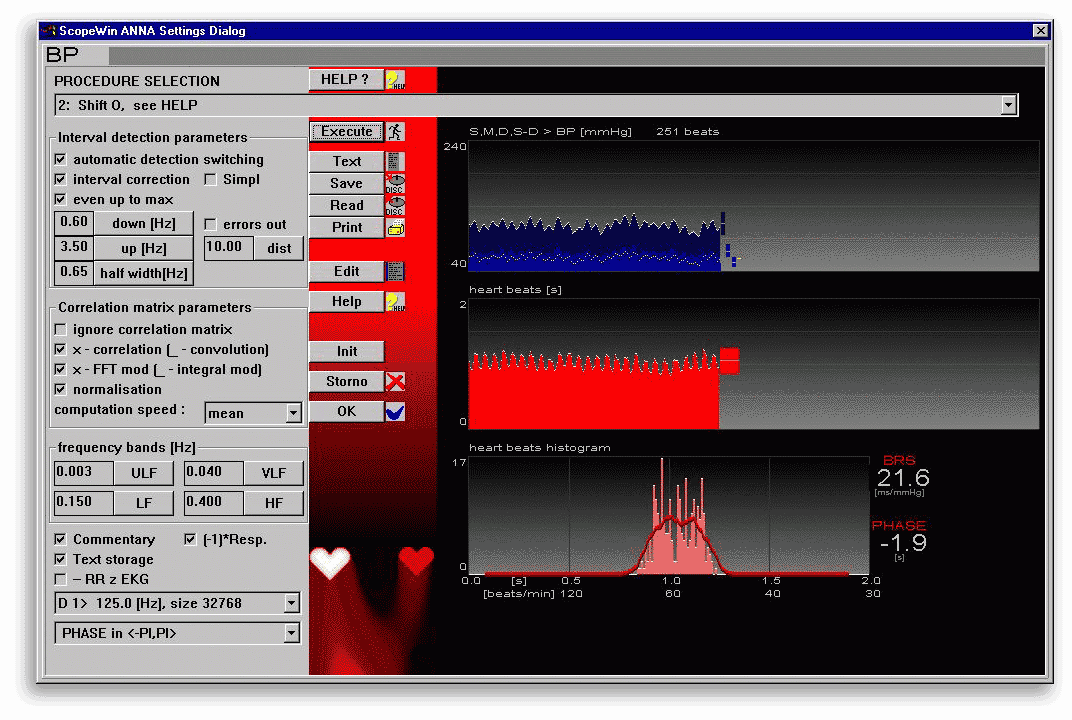Click the up frequency field showing 3.50
This screenshot has width=1072, height=720.
tap(74, 248)
